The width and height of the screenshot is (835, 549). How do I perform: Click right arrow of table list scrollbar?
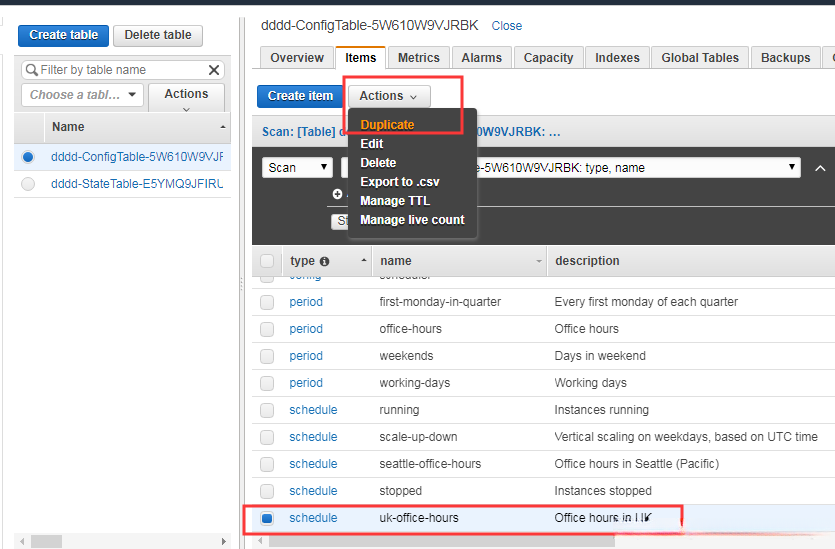point(224,542)
